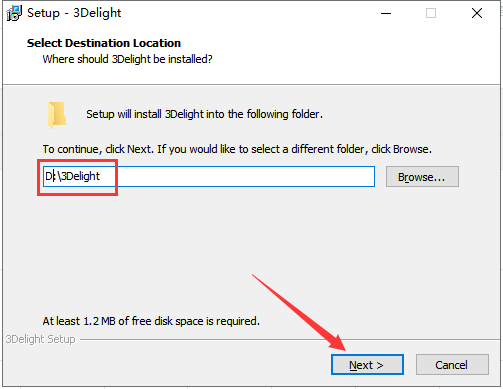The height and width of the screenshot is (389, 503).
Task: Cancel the 3Delight installation
Action: point(452,365)
